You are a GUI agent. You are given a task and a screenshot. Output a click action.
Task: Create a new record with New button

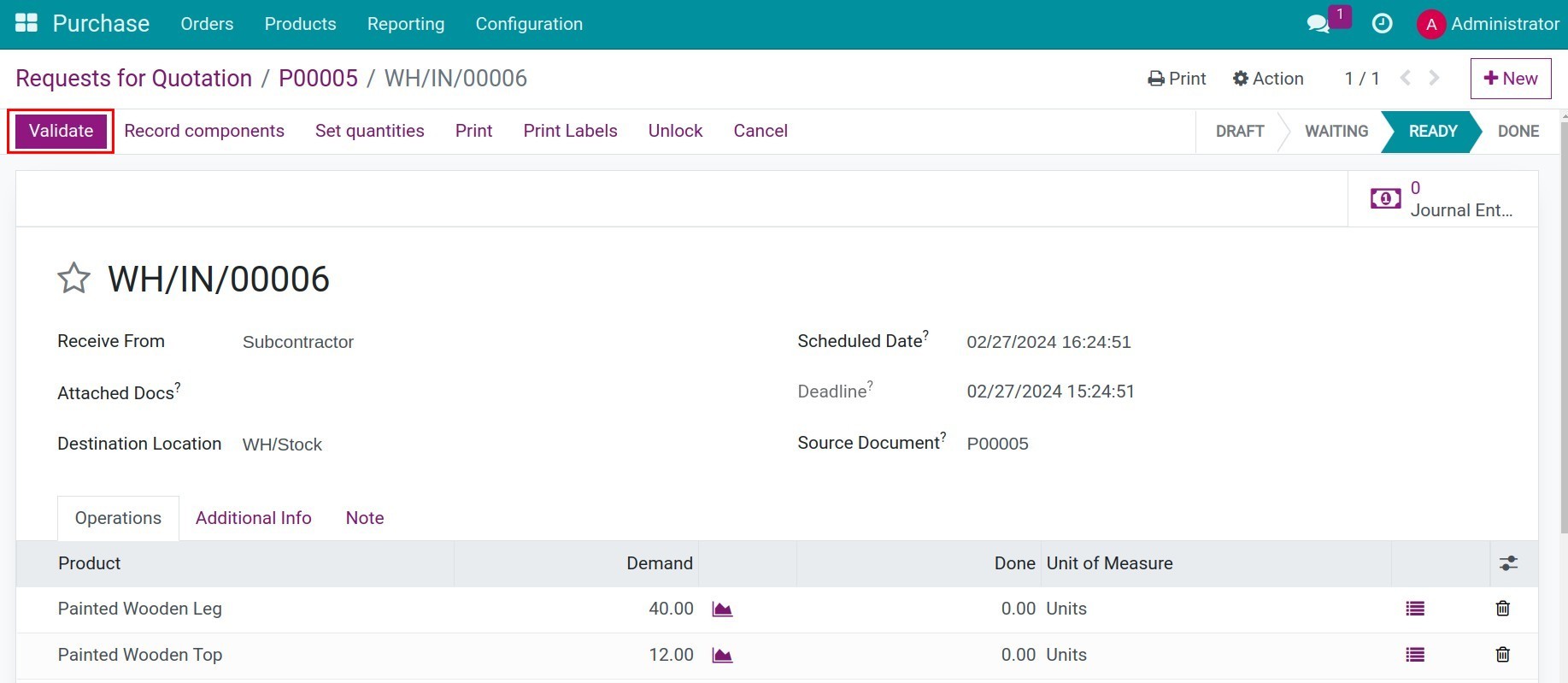[1511, 79]
